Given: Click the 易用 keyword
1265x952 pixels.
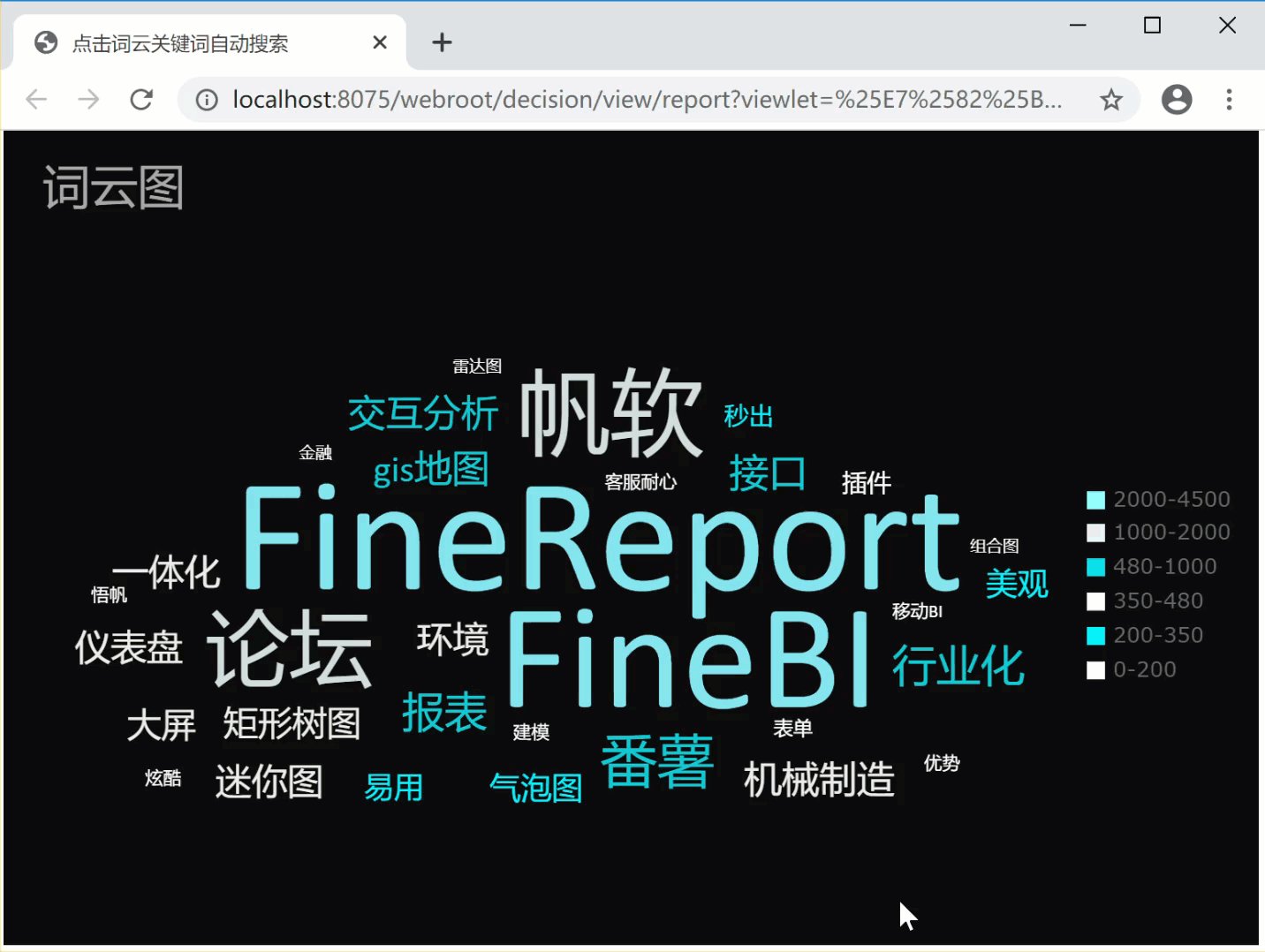Looking at the screenshot, I should click(x=394, y=787).
